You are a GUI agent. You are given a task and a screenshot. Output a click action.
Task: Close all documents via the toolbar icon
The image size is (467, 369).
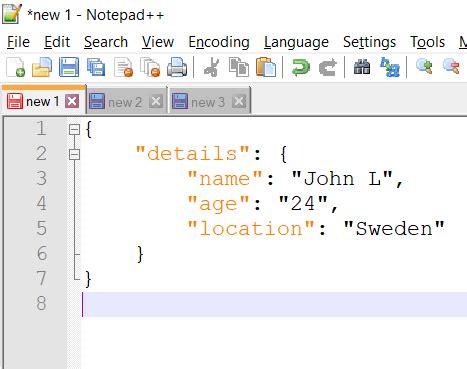pos(150,67)
